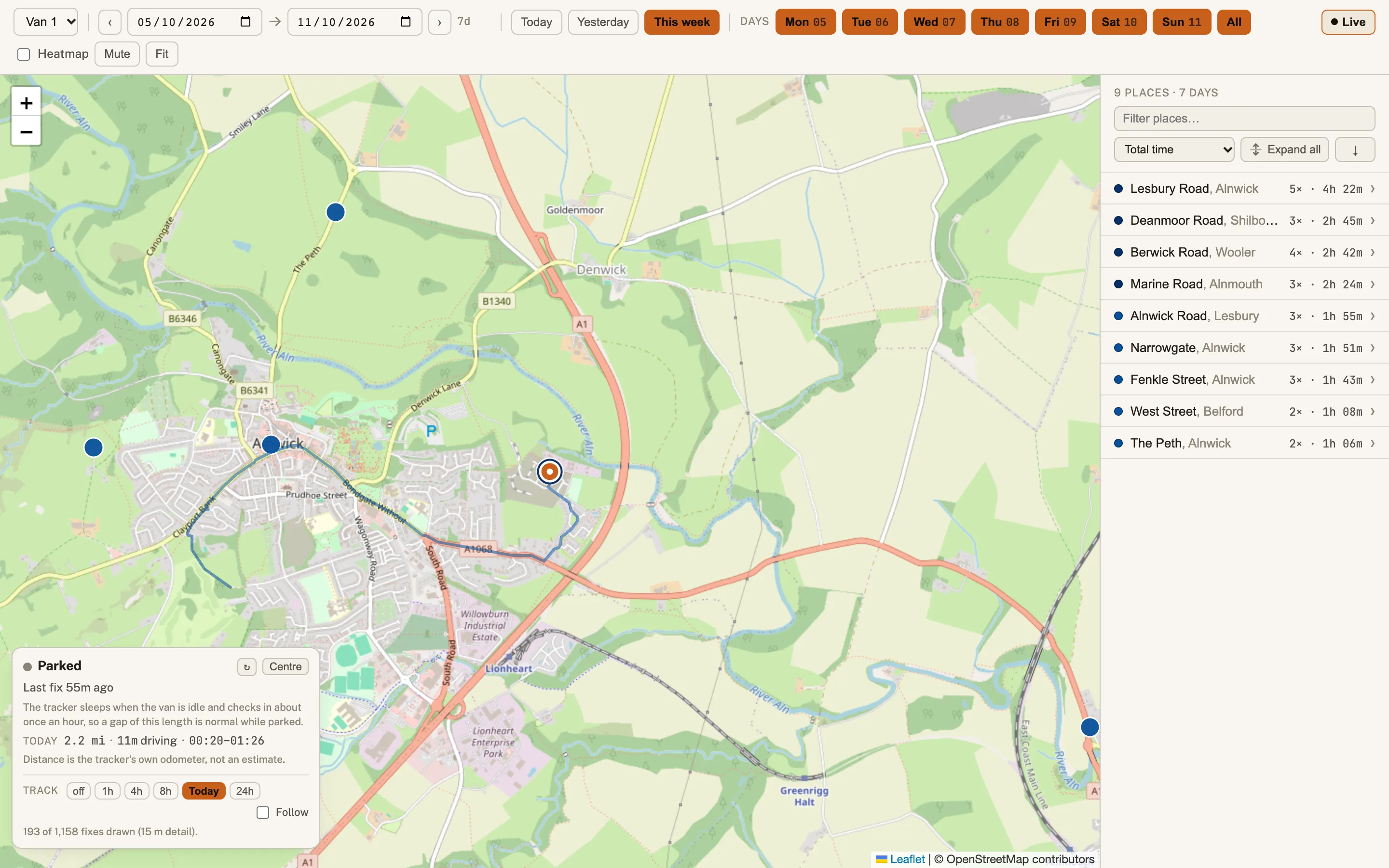
Task: Focus the Filter places input
Action: (x=1244, y=119)
